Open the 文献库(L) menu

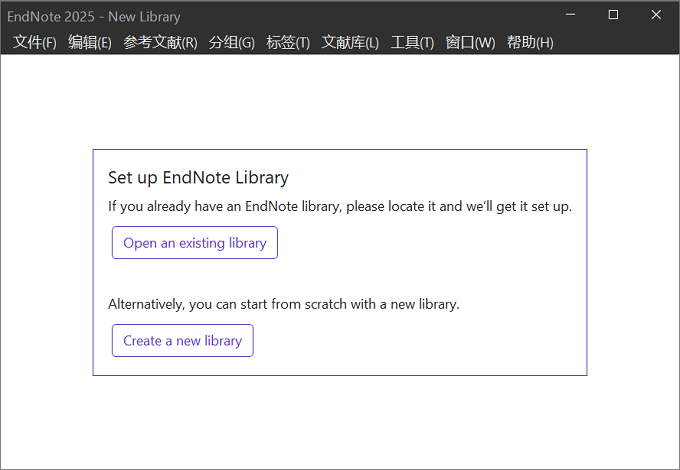point(350,42)
